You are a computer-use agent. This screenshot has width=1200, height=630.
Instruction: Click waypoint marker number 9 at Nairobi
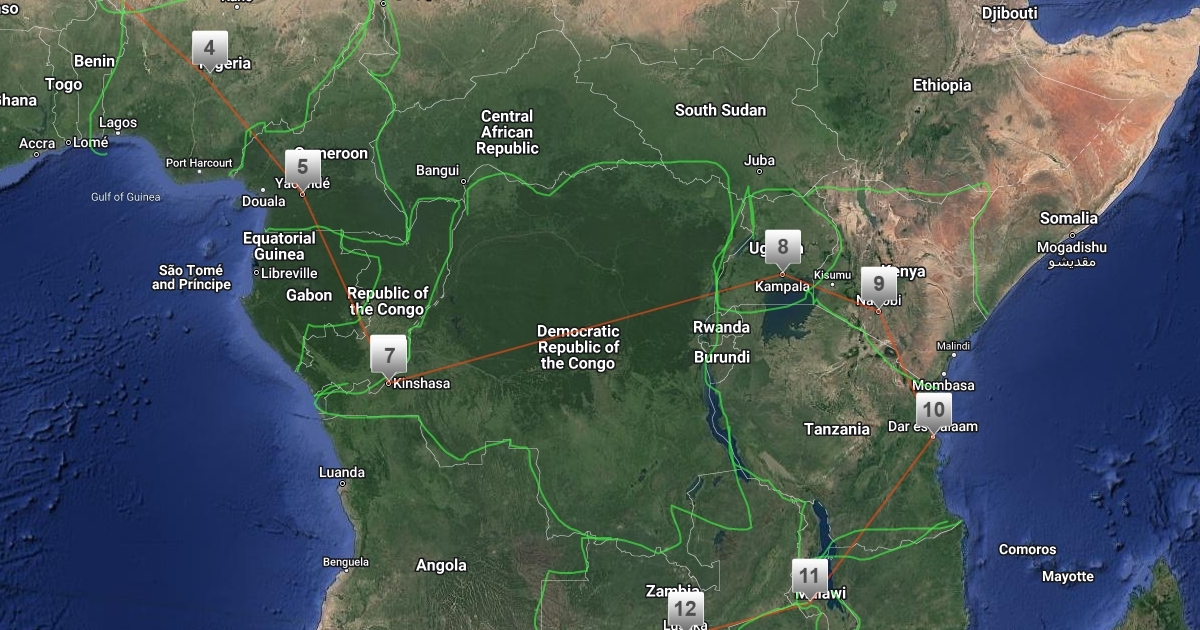(879, 284)
